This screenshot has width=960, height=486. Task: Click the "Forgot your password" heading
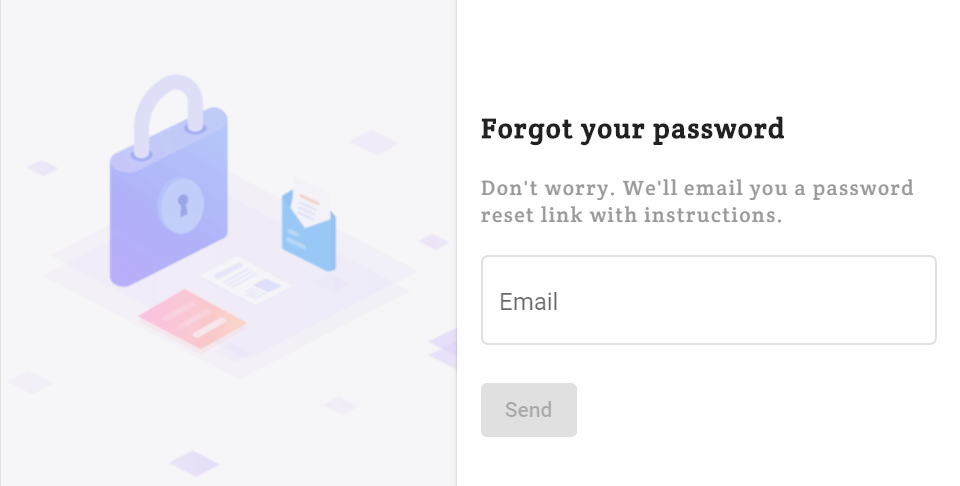click(x=632, y=129)
